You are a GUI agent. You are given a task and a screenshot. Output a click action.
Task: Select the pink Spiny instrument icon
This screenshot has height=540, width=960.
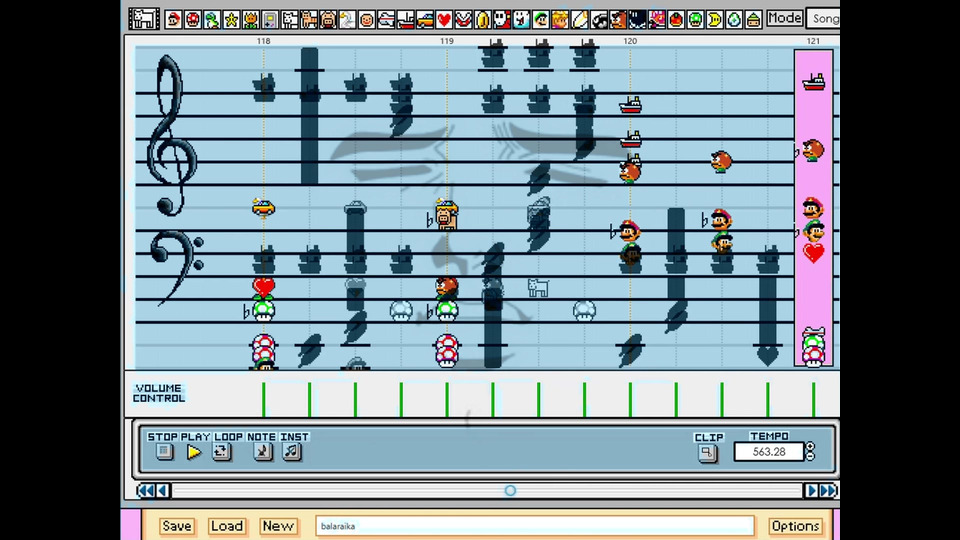pos(657,20)
